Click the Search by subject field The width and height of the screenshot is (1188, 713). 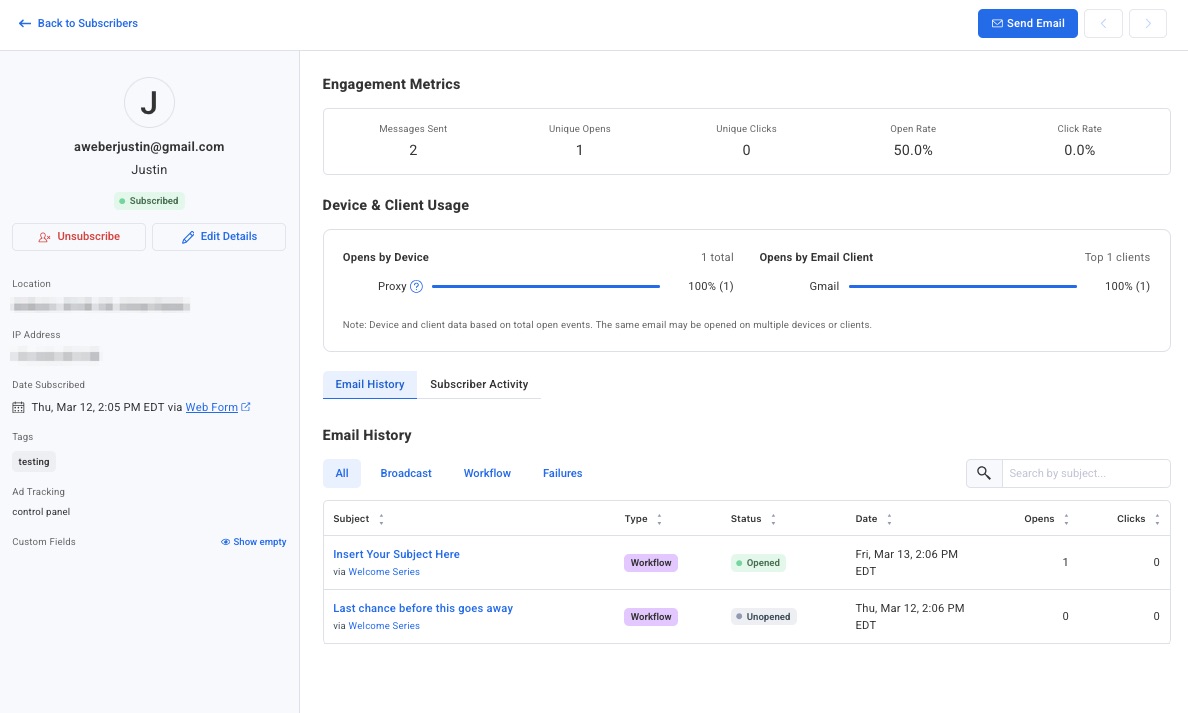pyautogui.click(x=1085, y=473)
